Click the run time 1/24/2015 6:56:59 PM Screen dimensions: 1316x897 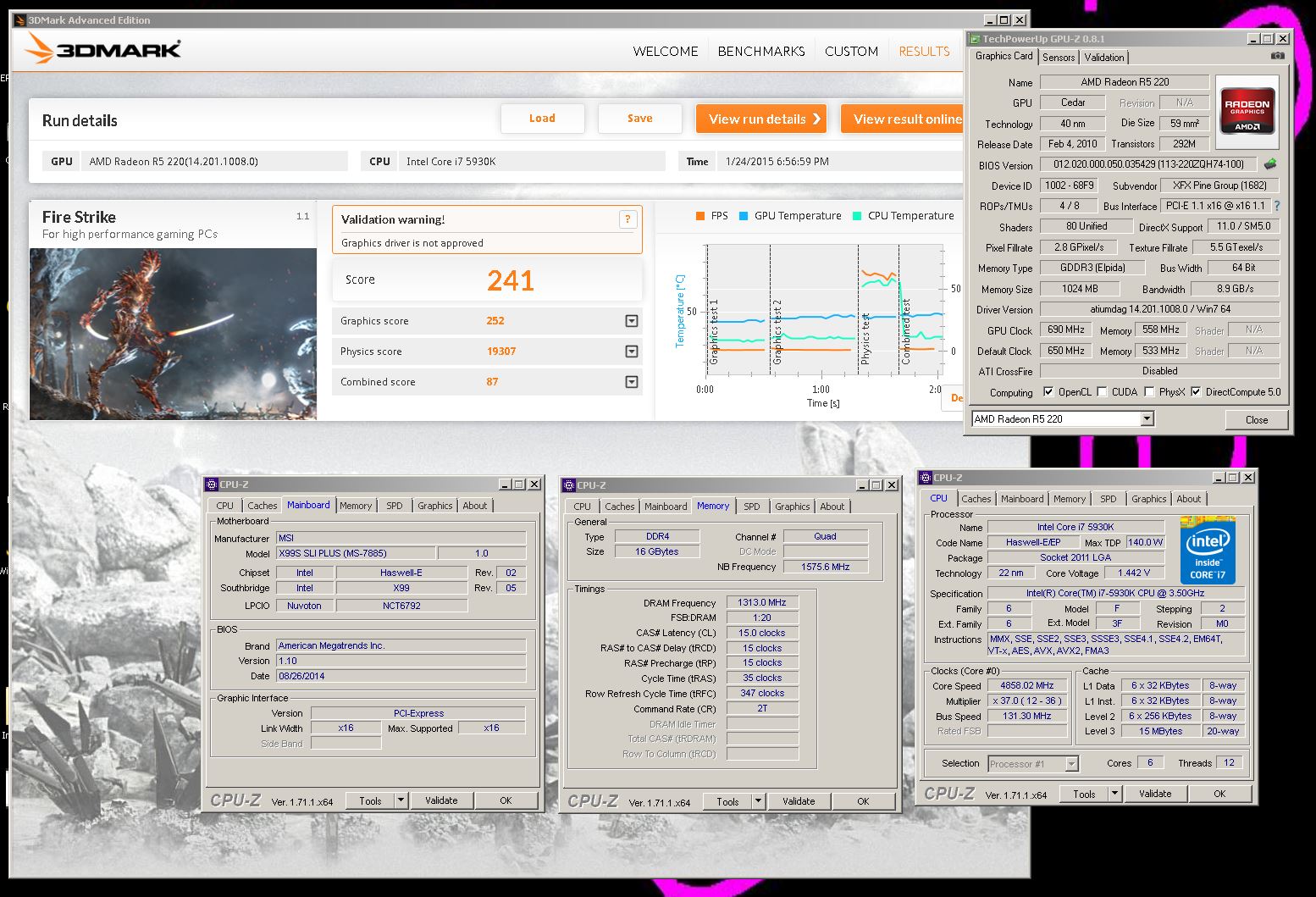pos(777,162)
